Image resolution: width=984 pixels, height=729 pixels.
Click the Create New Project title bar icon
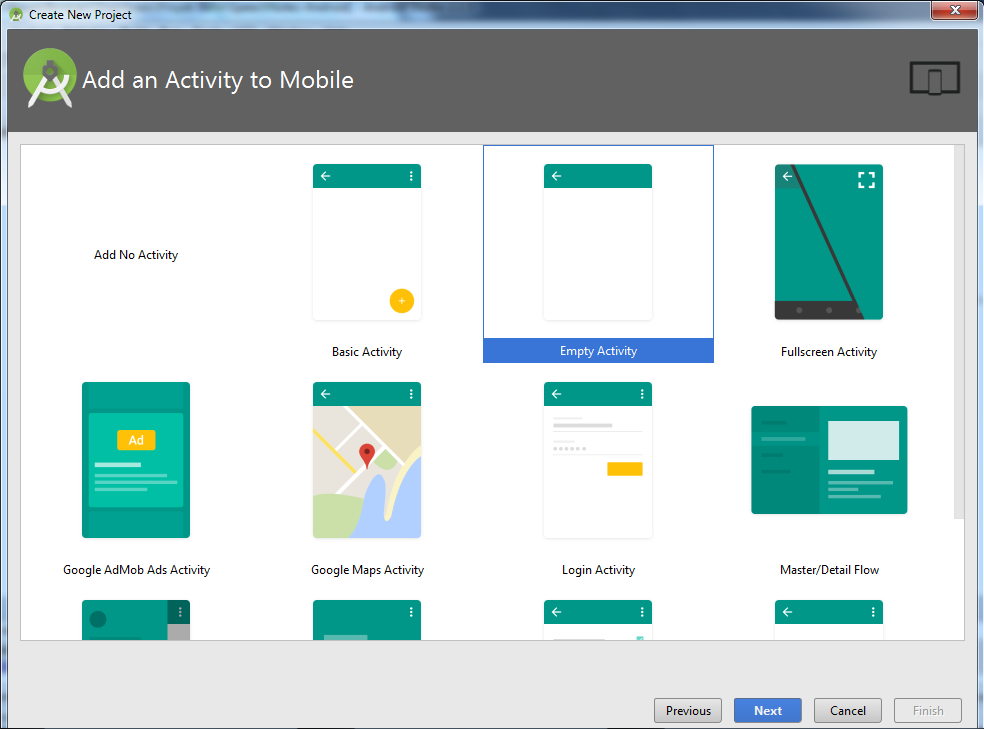[16, 14]
